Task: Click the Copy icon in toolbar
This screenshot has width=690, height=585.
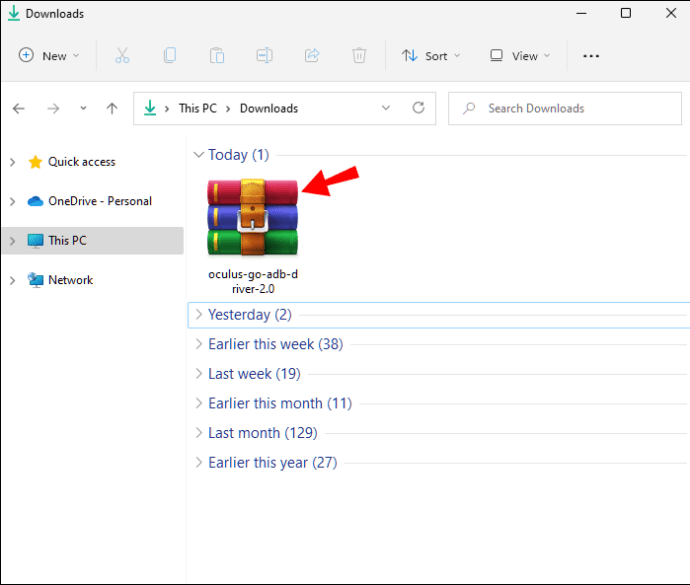Action: coord(170,55)
